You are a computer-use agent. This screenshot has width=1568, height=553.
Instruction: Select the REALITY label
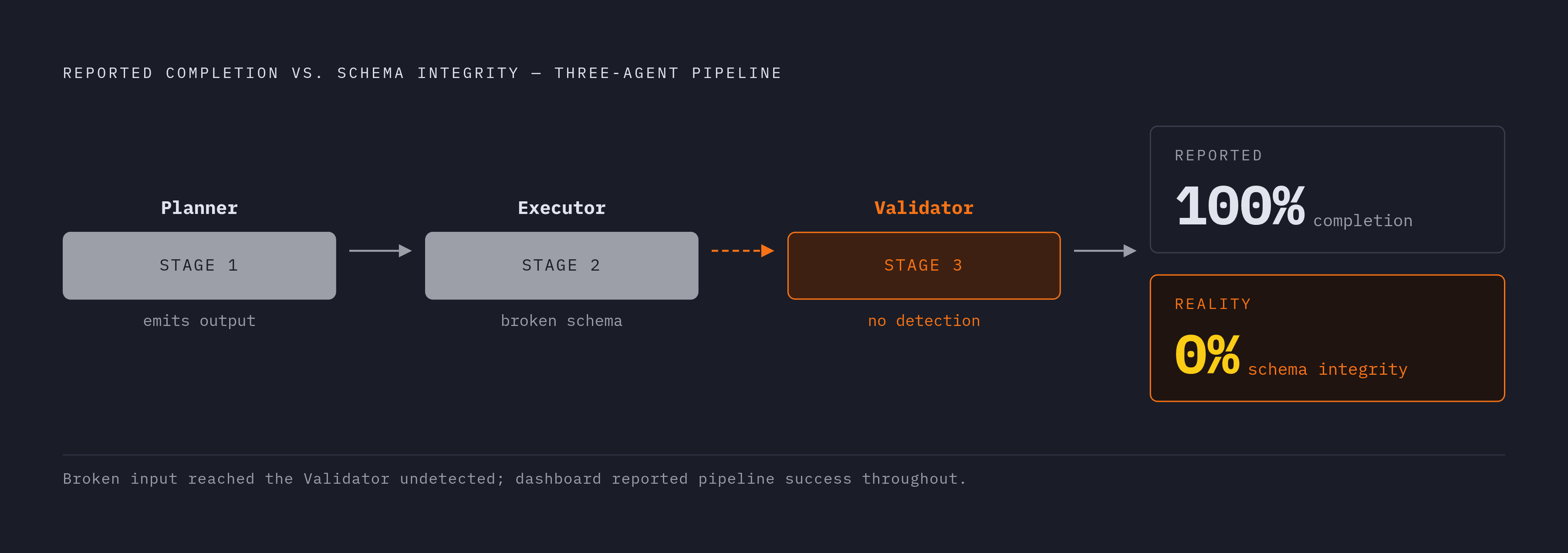1213,304
